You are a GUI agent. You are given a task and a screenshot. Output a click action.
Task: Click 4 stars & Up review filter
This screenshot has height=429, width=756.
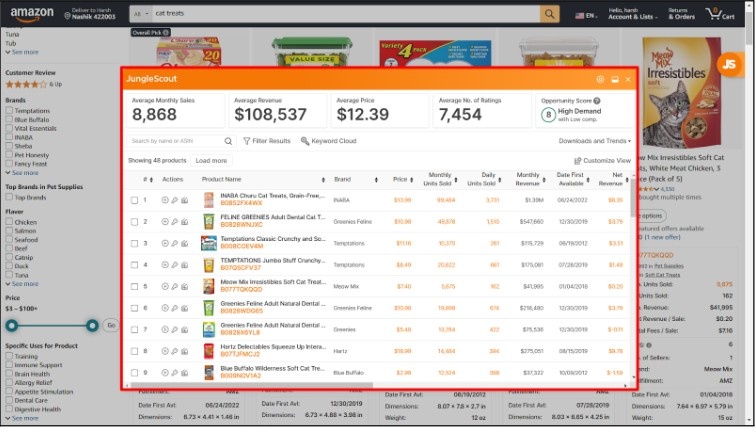click(34, 84)
